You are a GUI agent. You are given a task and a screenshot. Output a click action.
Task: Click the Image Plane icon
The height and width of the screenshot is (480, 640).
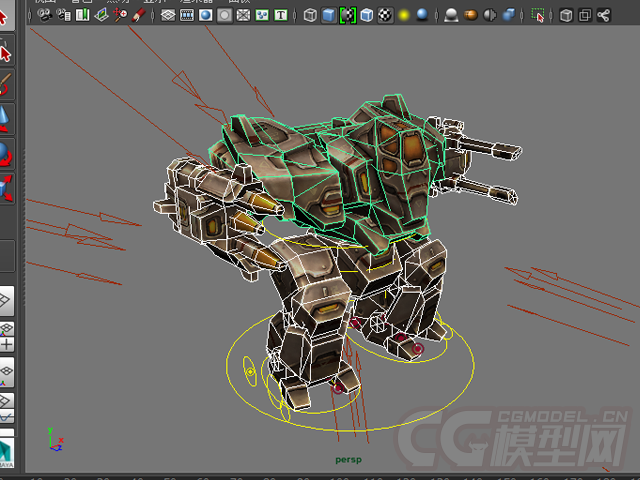(x=101, y=16)
